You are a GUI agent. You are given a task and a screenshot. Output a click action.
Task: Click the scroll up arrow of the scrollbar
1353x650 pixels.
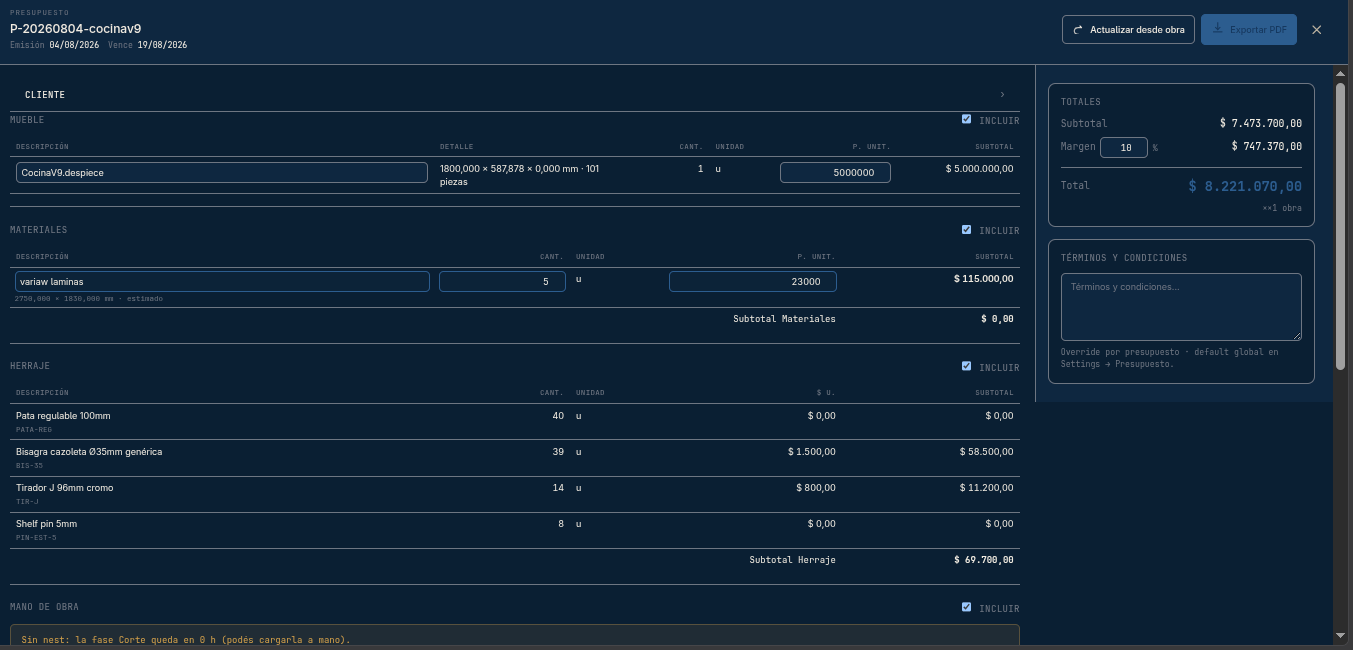point(1340,73)
